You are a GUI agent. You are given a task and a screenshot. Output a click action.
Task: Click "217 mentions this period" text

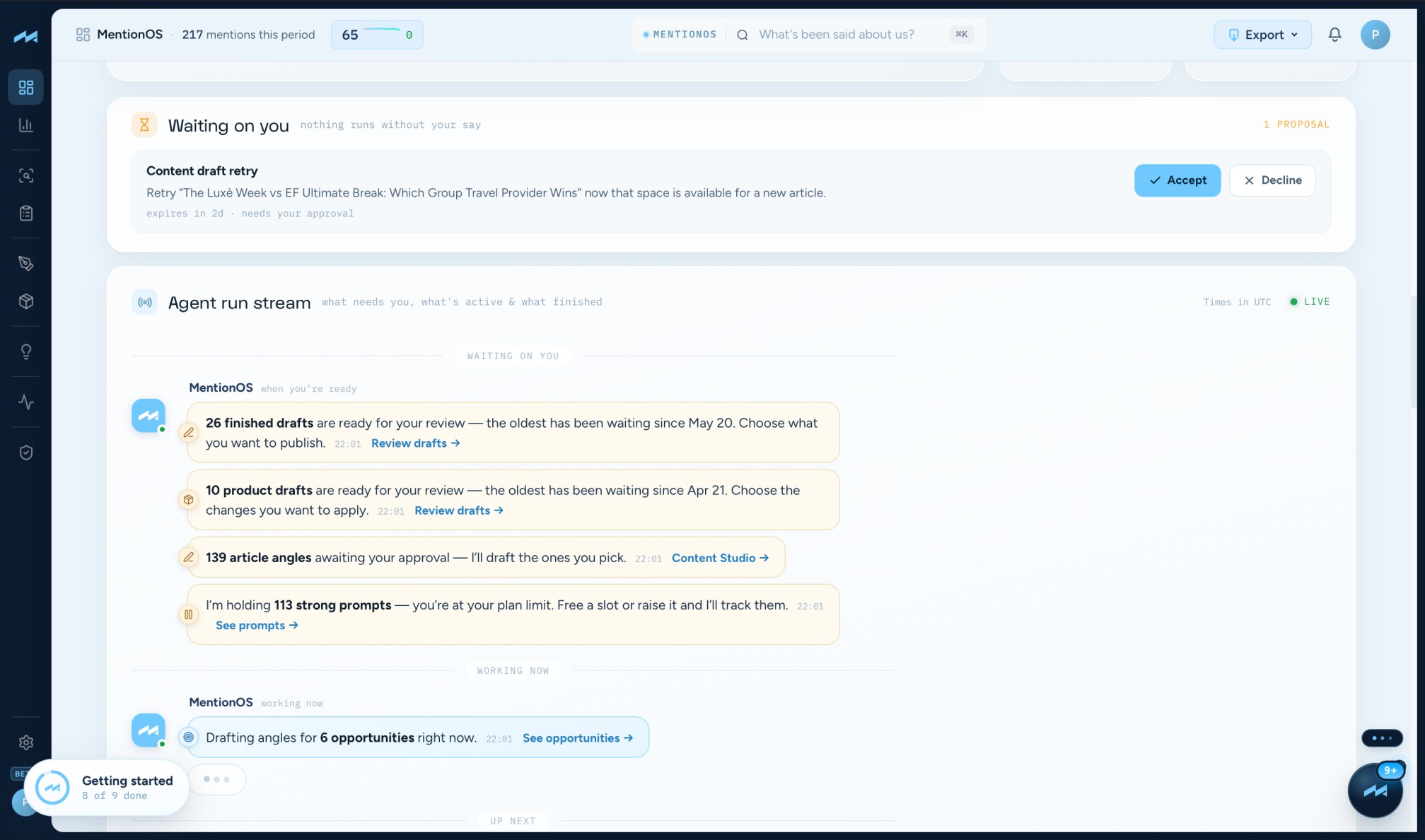pyautogui.click(x=248, y=35)
